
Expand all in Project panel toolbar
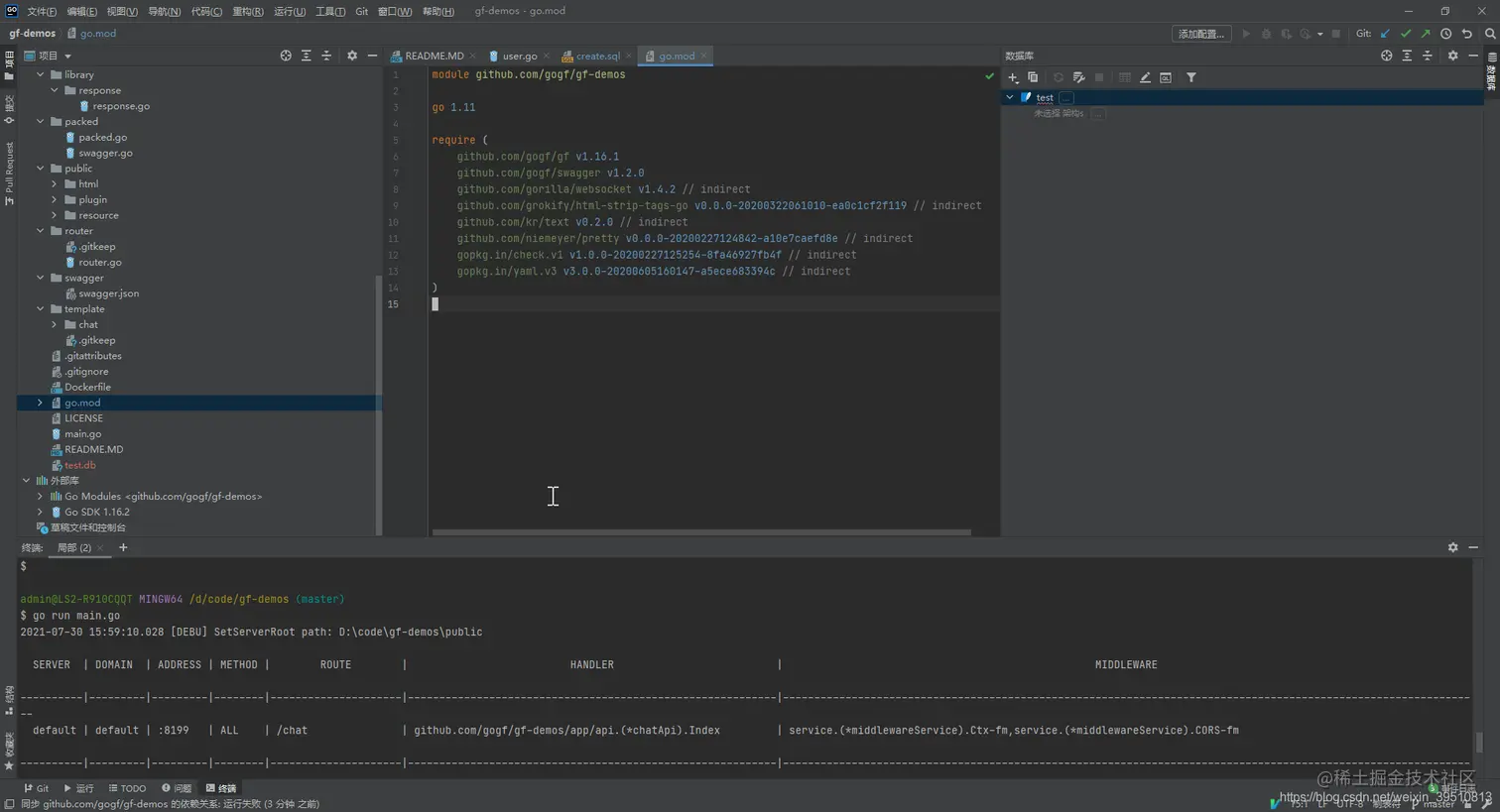click(306, 56)
